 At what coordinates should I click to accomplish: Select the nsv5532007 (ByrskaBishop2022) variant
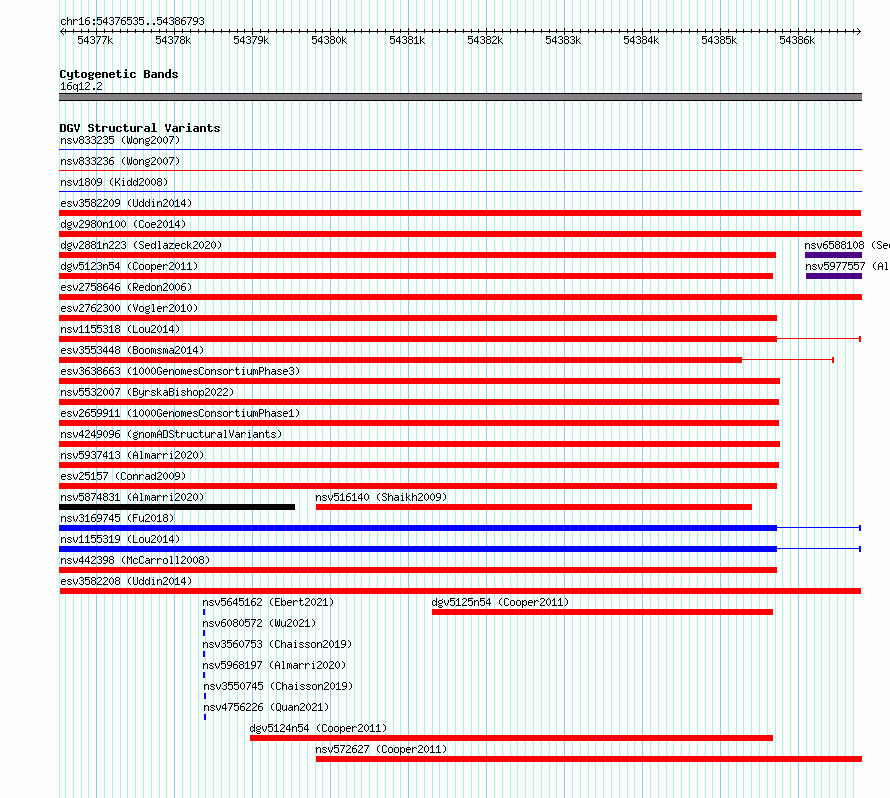point(147,392)
